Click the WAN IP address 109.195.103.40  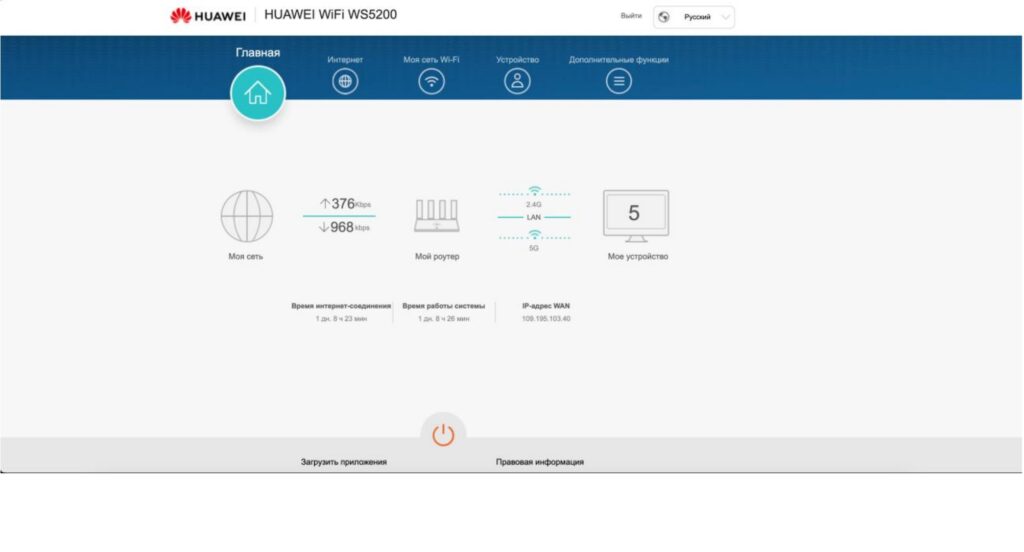coord(546,318)
